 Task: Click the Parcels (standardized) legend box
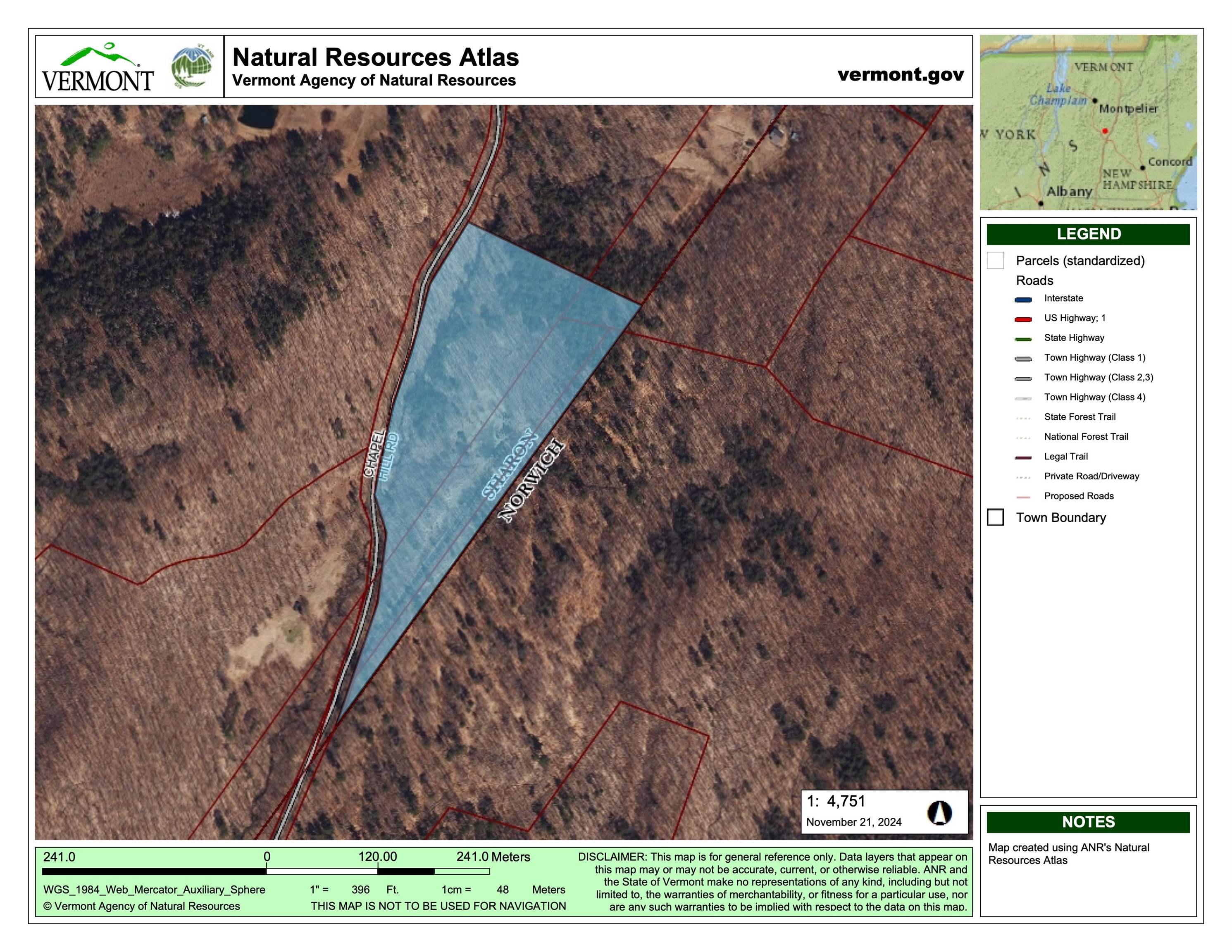pos(995,261)
